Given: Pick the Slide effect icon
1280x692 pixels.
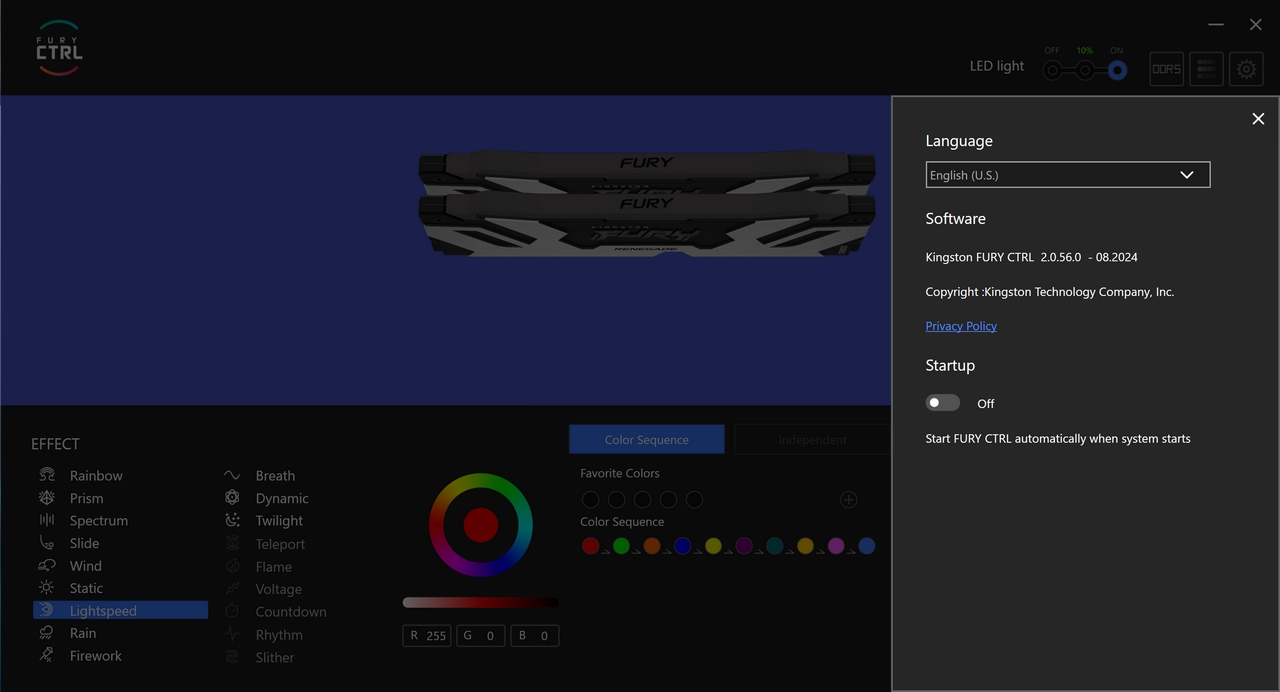Looking at the screenshot, I should tap(47, 543).
